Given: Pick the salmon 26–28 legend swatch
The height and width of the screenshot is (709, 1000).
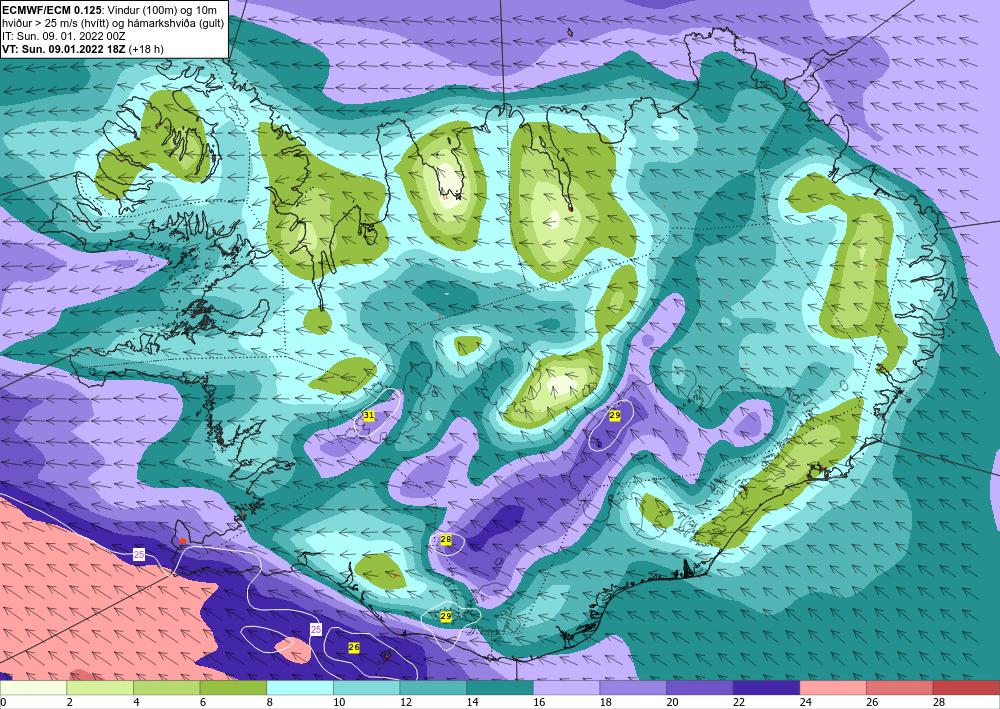Looking at the screenshot, I should [900, 688].
